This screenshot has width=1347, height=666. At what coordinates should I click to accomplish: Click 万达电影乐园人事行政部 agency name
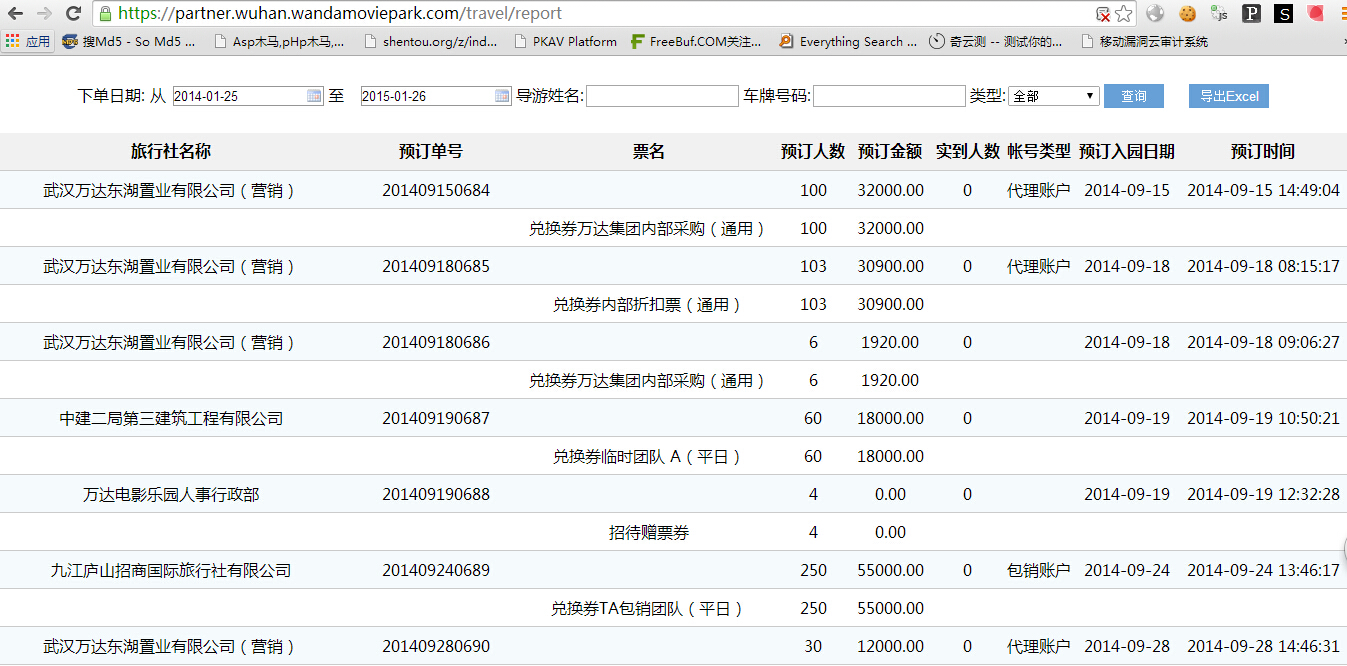[171, 494]
